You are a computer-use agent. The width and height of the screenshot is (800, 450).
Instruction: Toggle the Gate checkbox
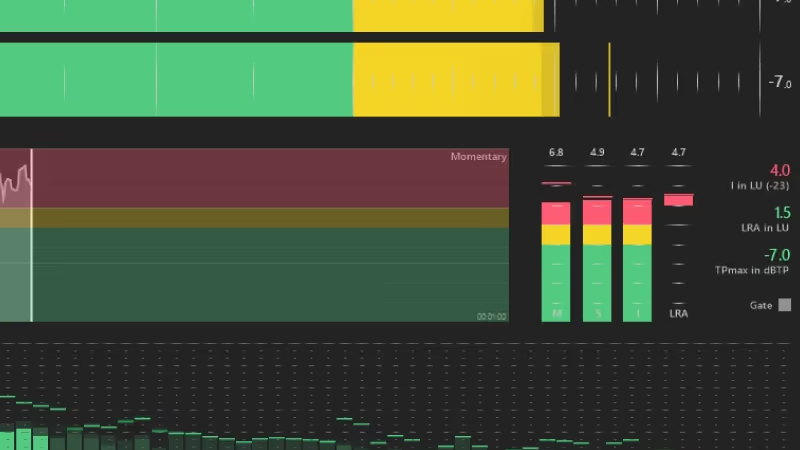[x=785, y=305]
